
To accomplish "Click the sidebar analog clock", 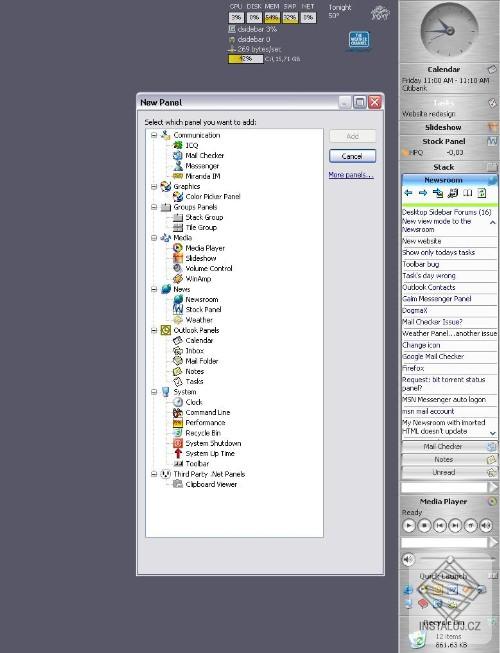I will (x=449, y=30).
